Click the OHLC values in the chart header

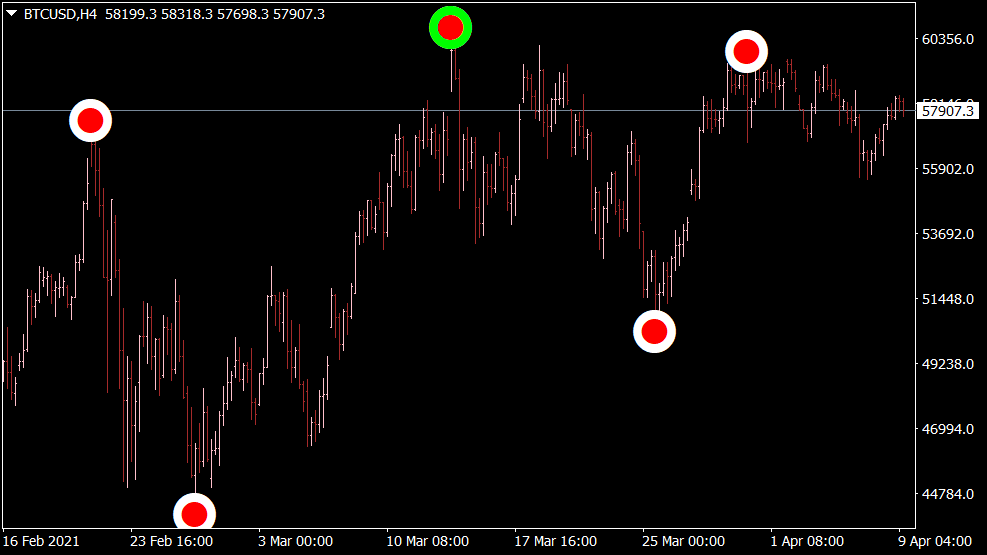pyautogui.click(x=213, y=14)
